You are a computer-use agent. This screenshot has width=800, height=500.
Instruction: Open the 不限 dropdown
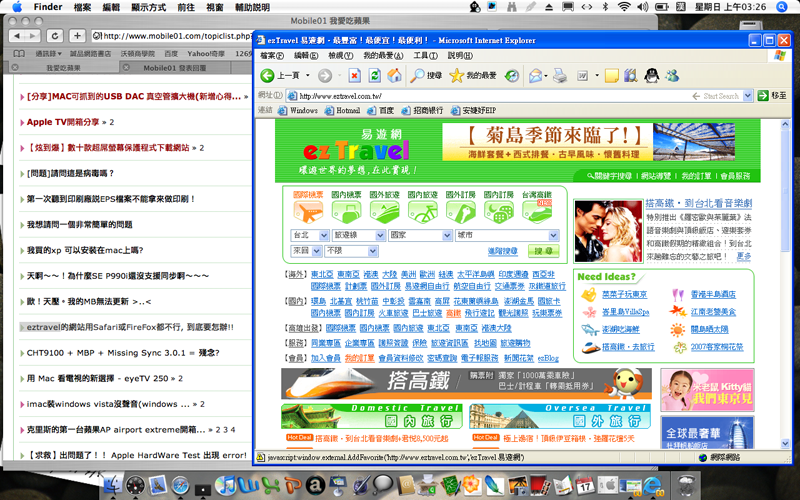coord(351,251)
